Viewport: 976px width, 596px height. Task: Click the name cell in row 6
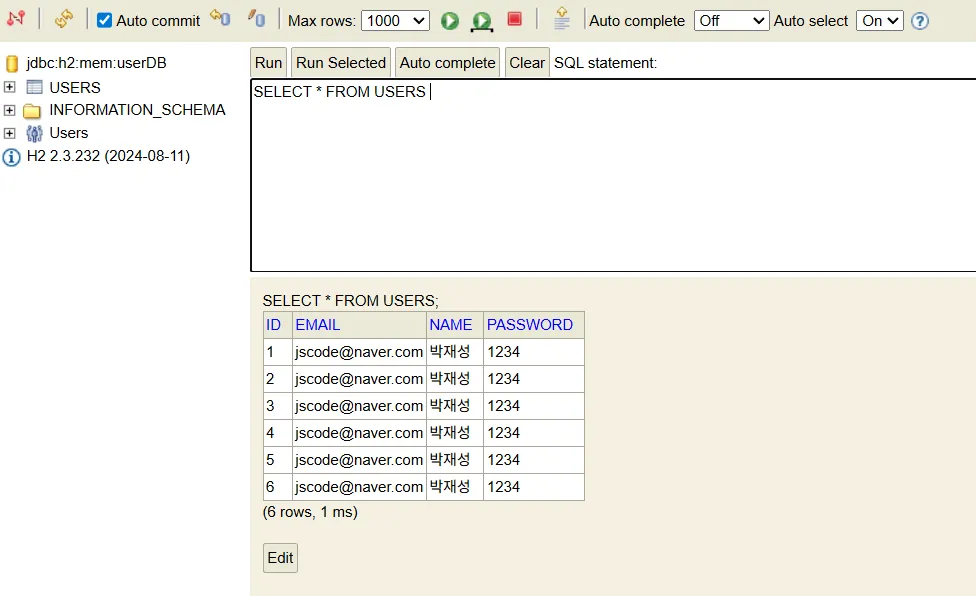[454, 487]
